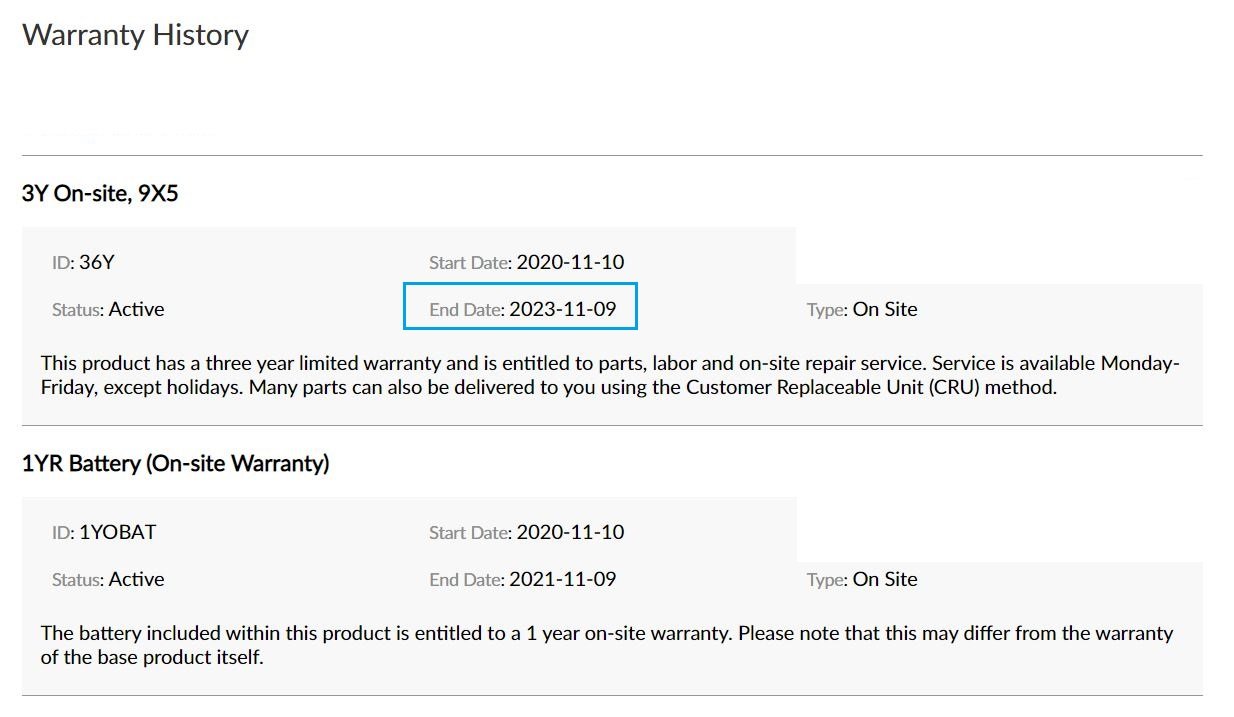This screenshot has height=717, width=1234.
Task: Click Status Active in 3Y On-site section
Action: click(136, 309)
